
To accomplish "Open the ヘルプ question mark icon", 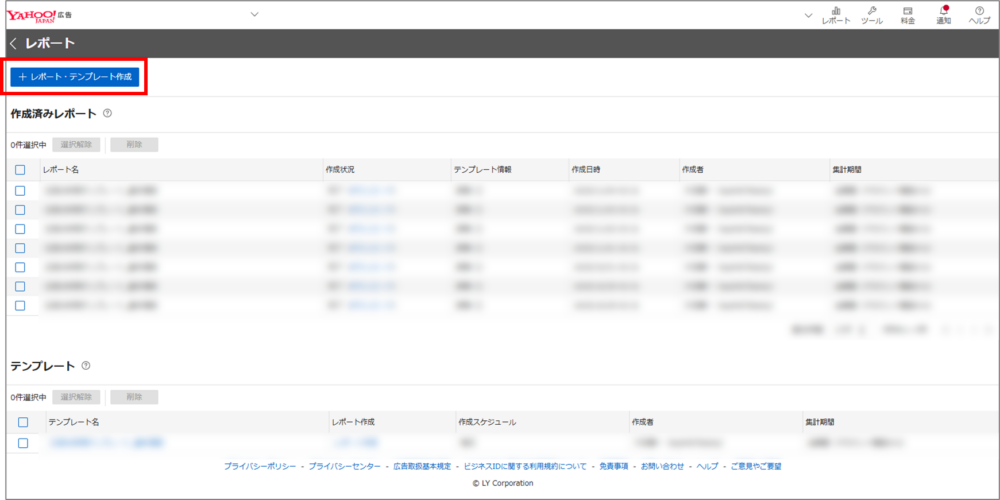I will point(979,14).
